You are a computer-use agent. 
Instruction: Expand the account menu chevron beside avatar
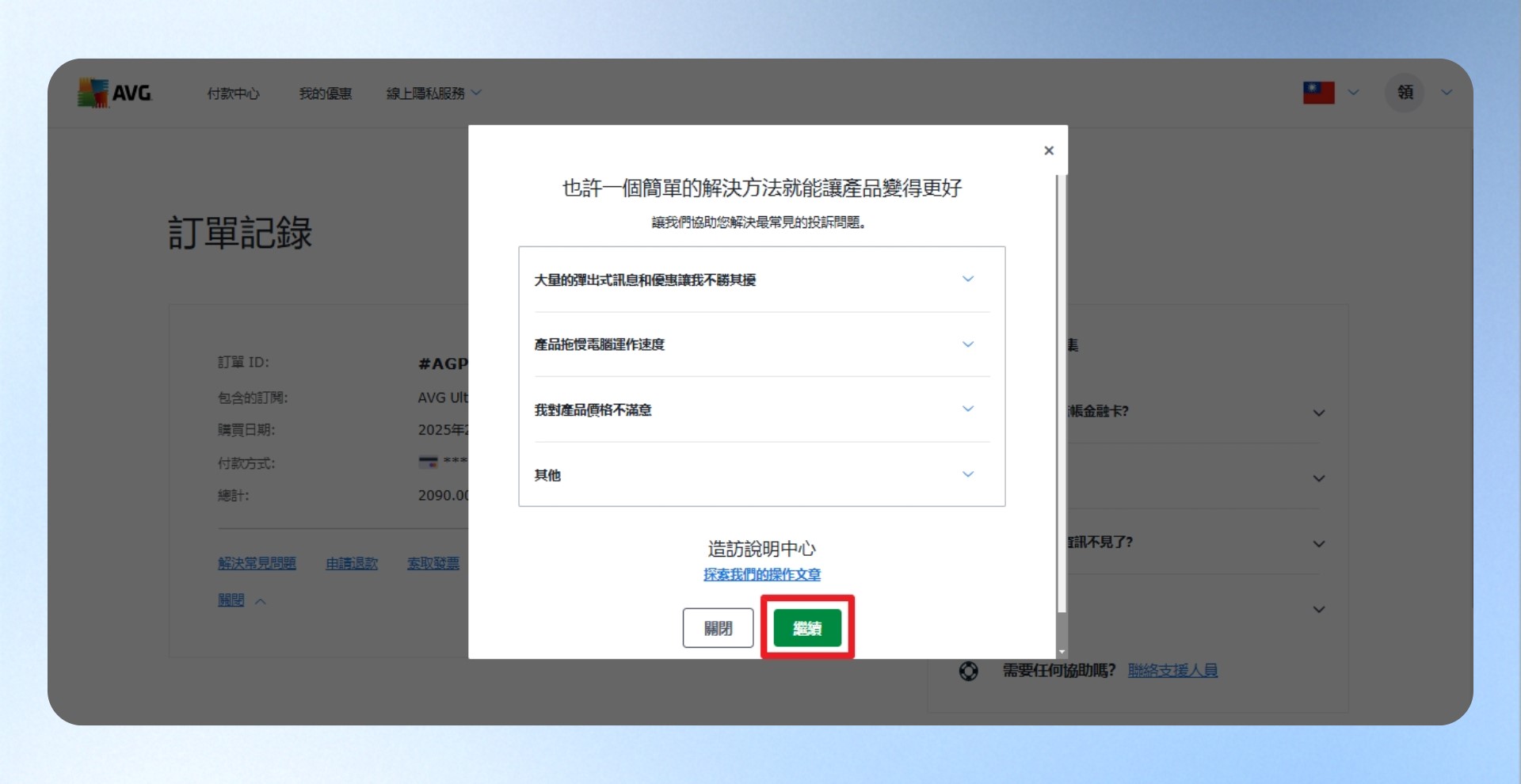pos(1447,93)
